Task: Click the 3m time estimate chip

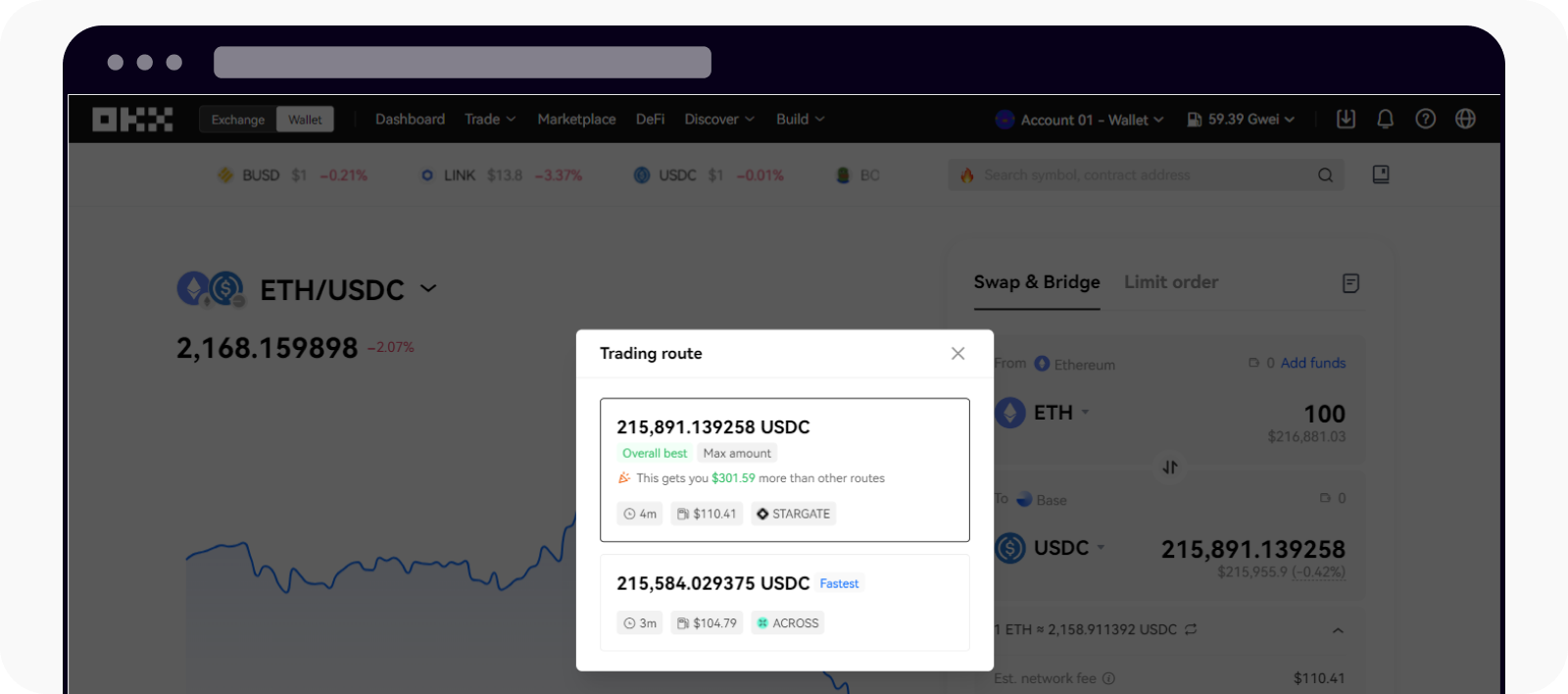Action: coord(640,623)
